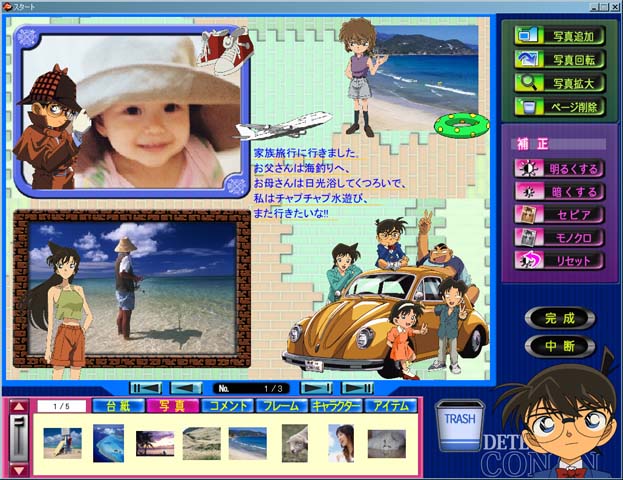Switch to the フレーム frame tab

click(x=281, y=406)
